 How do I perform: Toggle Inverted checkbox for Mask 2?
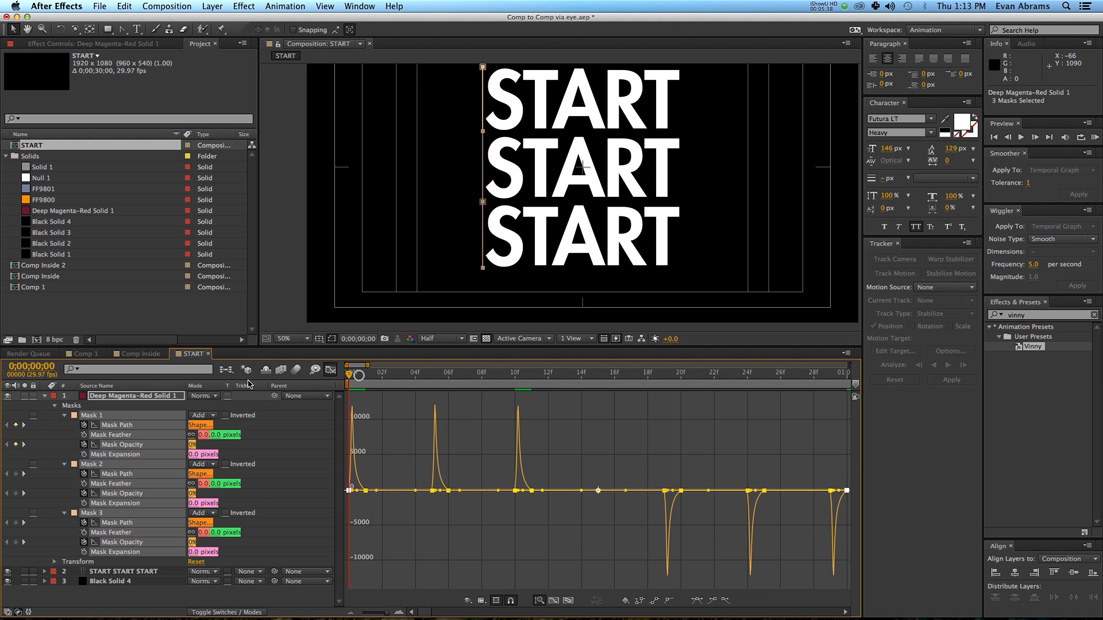coord(225,464)
